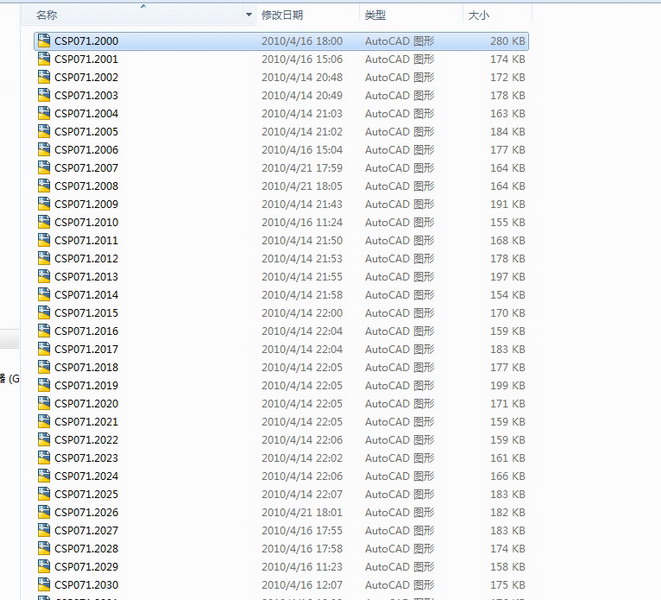Click the AutoCAD icon of CSP071.2000
This screenshot has width=661, height=600.
[44, 41]
